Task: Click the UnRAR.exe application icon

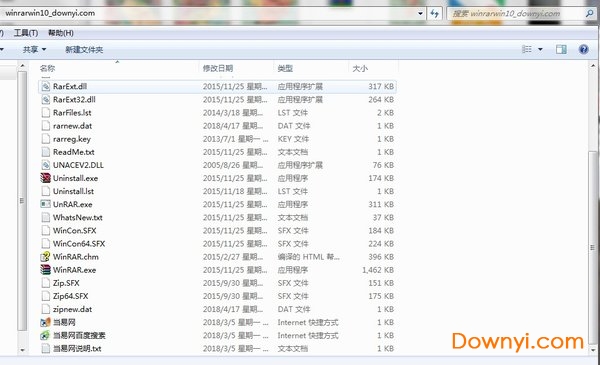Action: pyautogui.click(x=46, y=204)
